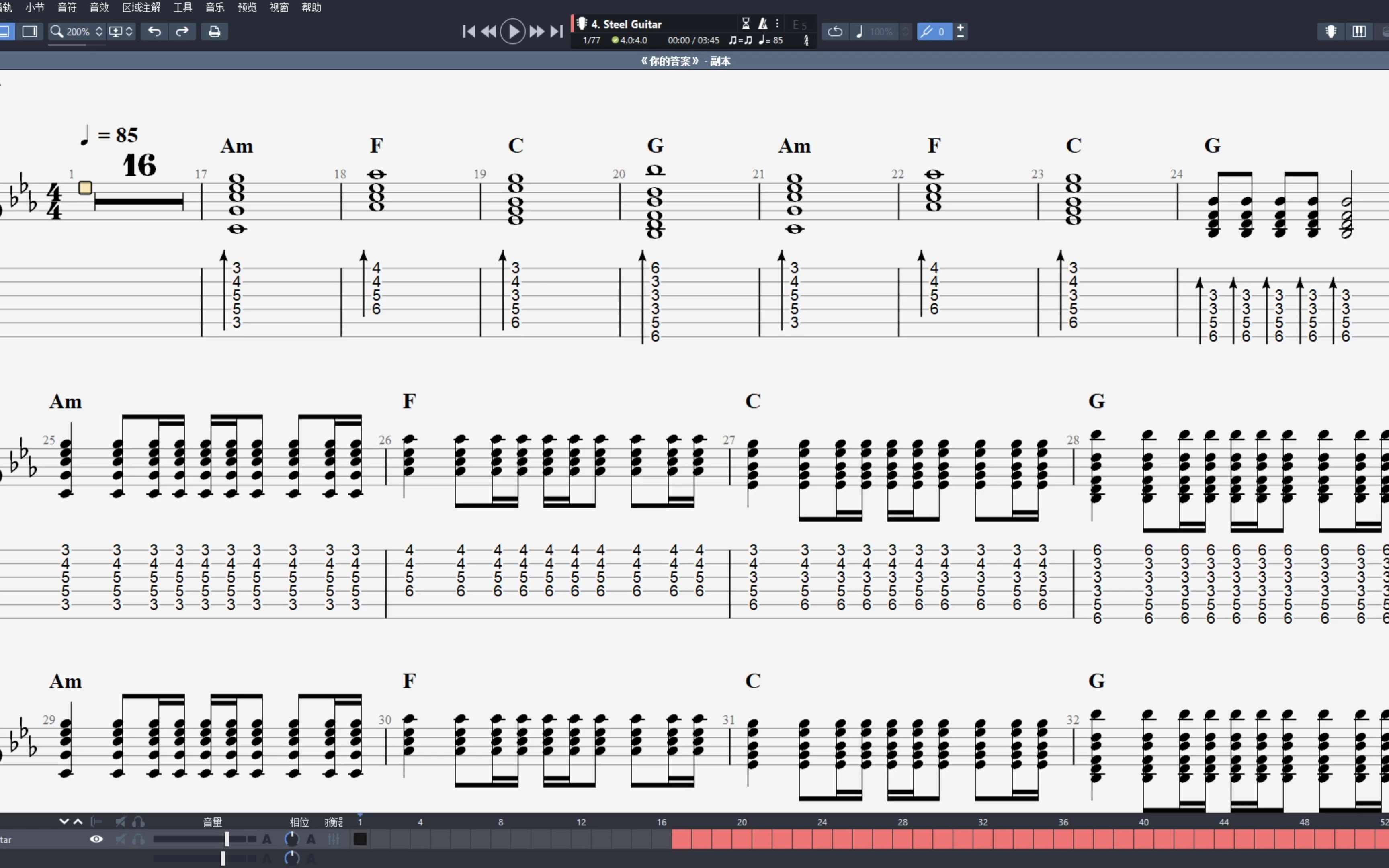Image resolution: width=1389 pixels, height=868 pixels.
Task: Open the 音效 menu
Action: (99, 8)
